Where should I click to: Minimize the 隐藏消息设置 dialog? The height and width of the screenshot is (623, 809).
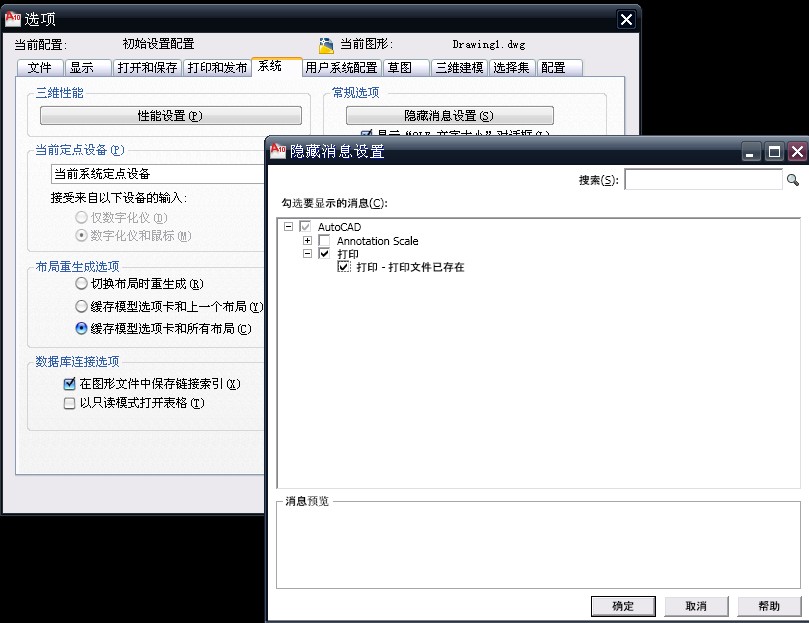(x=751, y=152)
